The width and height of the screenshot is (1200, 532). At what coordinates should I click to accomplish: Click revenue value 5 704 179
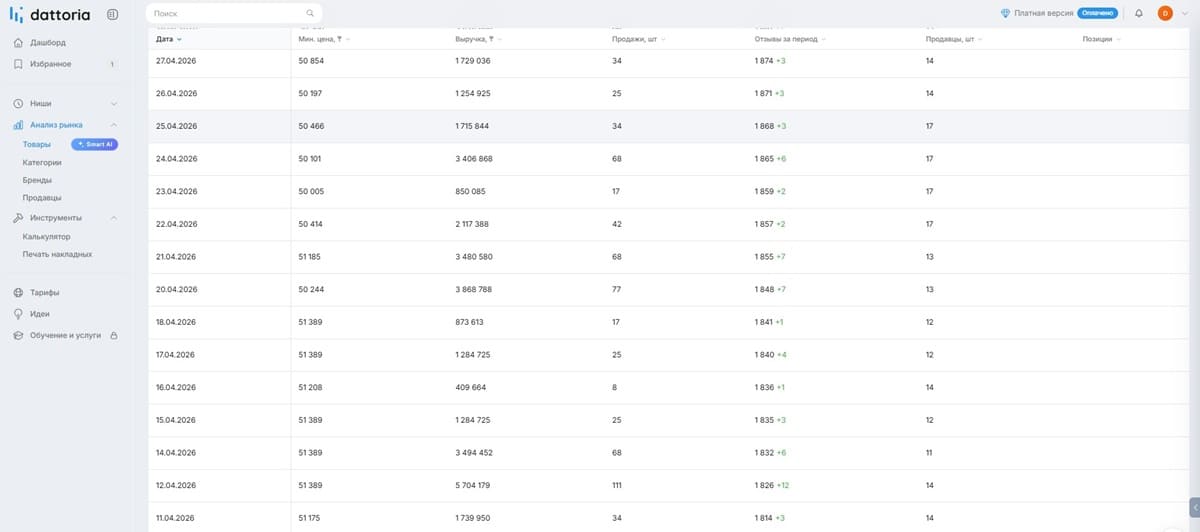473,485
